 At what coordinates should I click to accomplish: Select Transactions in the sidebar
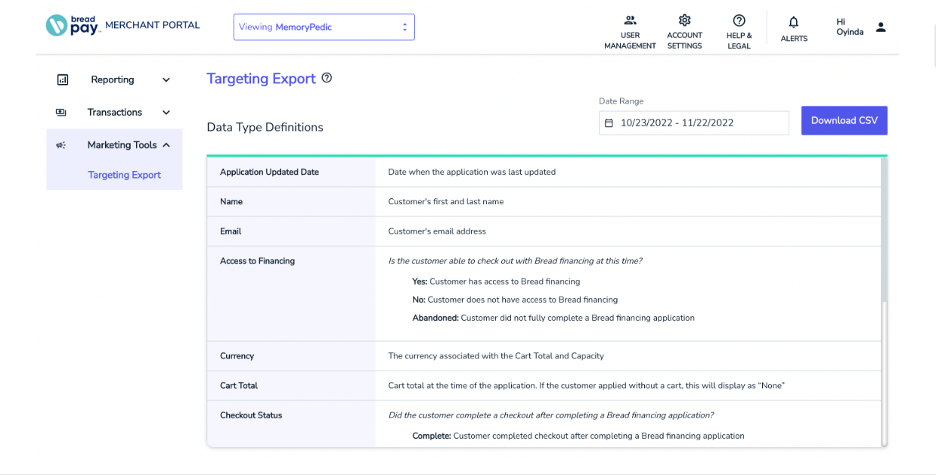[x=115, y=112]
